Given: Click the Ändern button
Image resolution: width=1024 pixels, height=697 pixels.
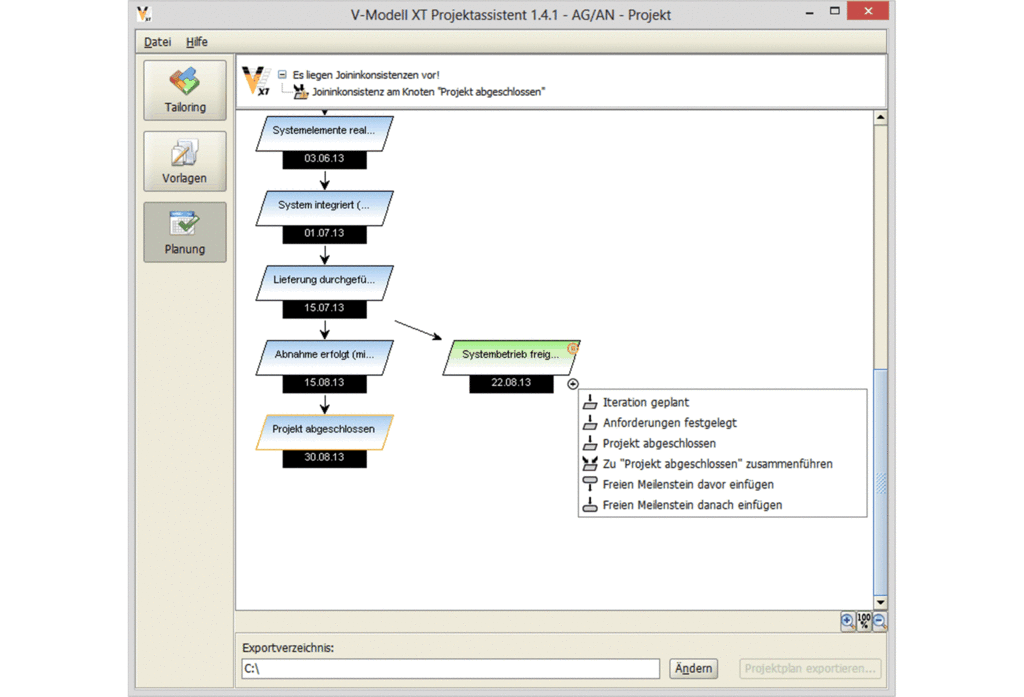Looking at the screenshot, I should coord(694,668).
